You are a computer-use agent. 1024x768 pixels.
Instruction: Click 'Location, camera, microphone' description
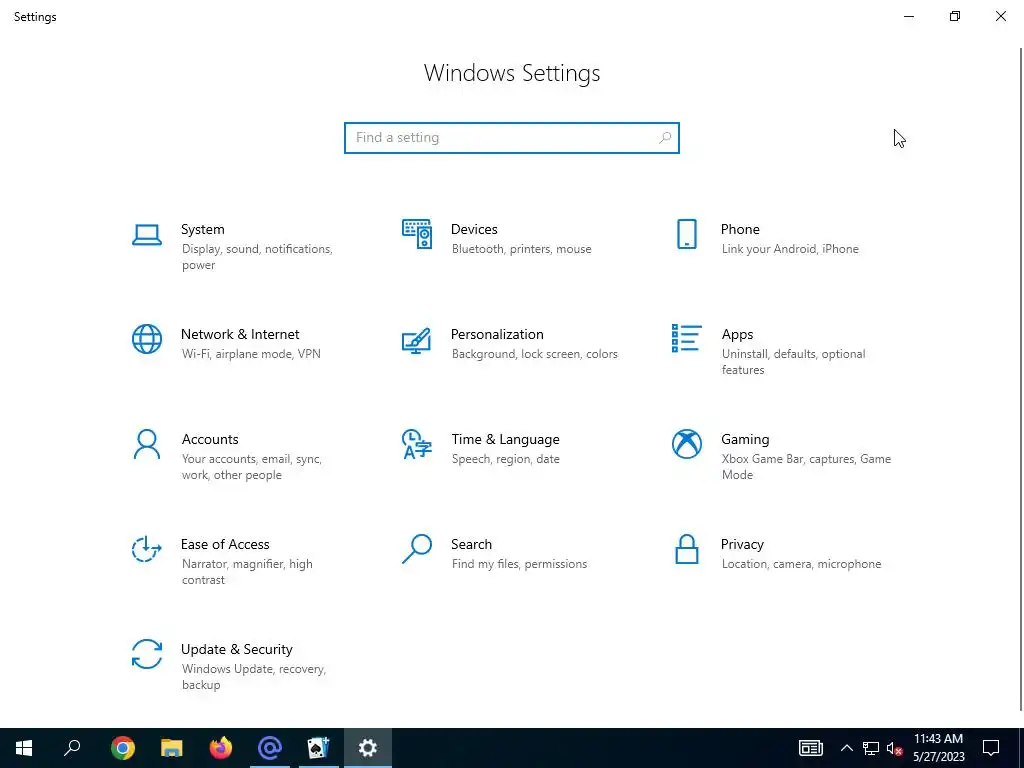point(801,564)
